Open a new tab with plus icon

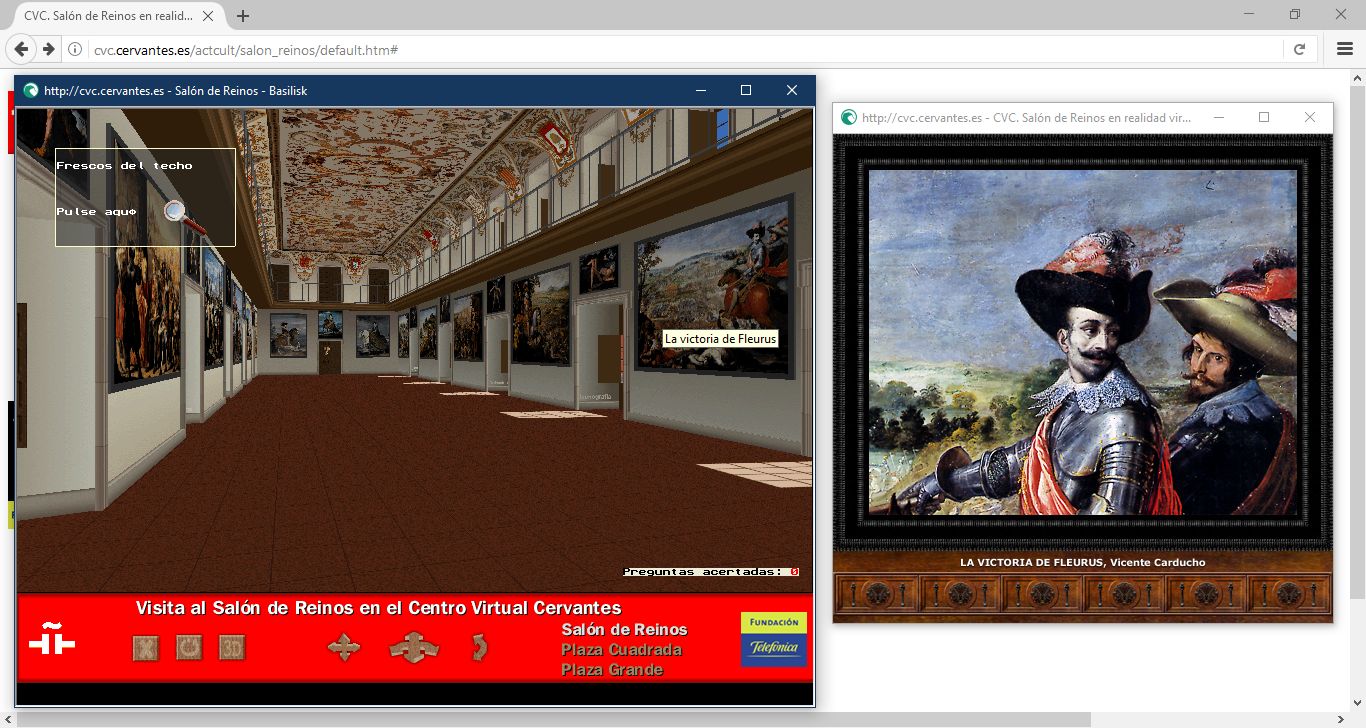tap(243, 16)
